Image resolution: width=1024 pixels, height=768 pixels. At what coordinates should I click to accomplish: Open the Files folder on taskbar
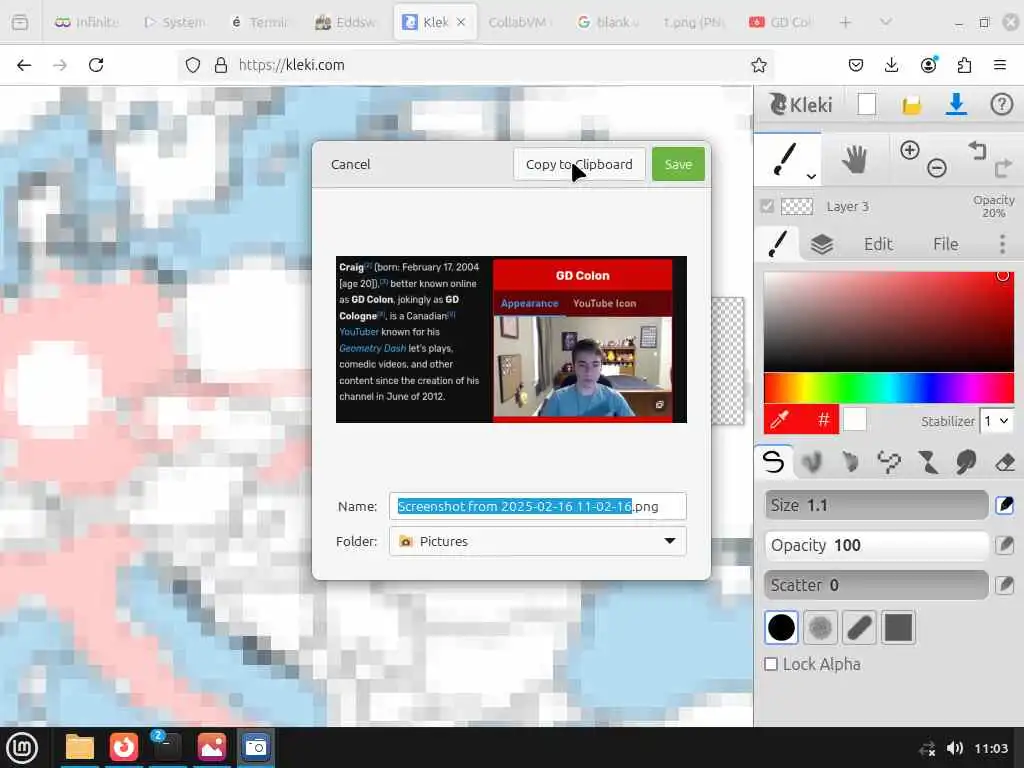click(x=80, y=747)
